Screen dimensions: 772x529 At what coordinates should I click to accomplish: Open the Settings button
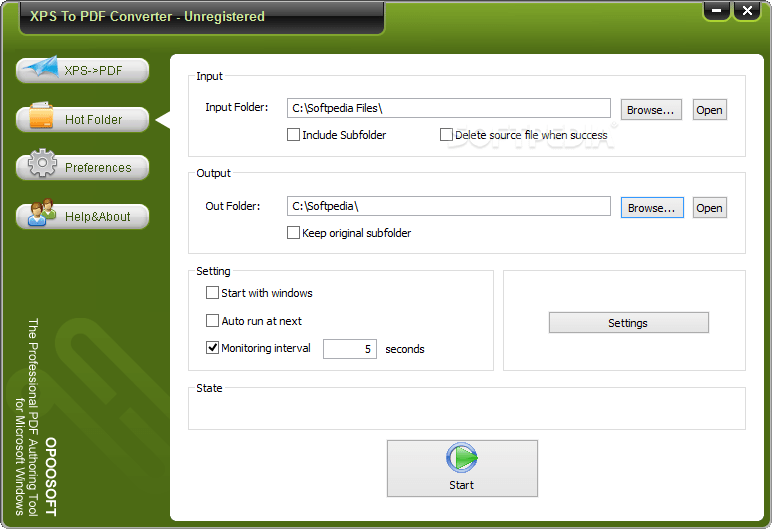tap(629, 323)
